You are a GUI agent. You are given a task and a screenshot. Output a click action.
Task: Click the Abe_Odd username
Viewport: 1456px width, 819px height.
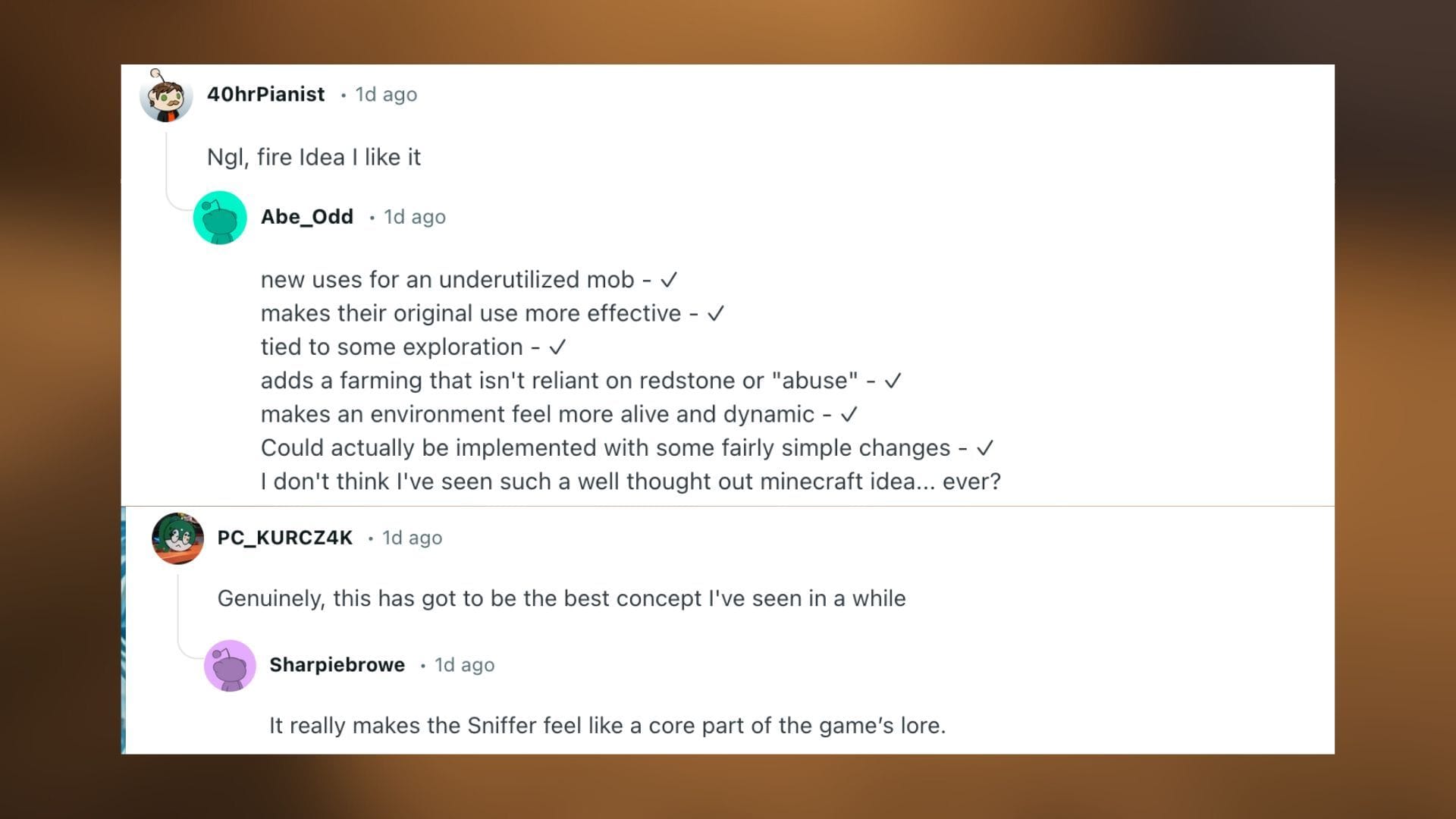pos(307,216)
